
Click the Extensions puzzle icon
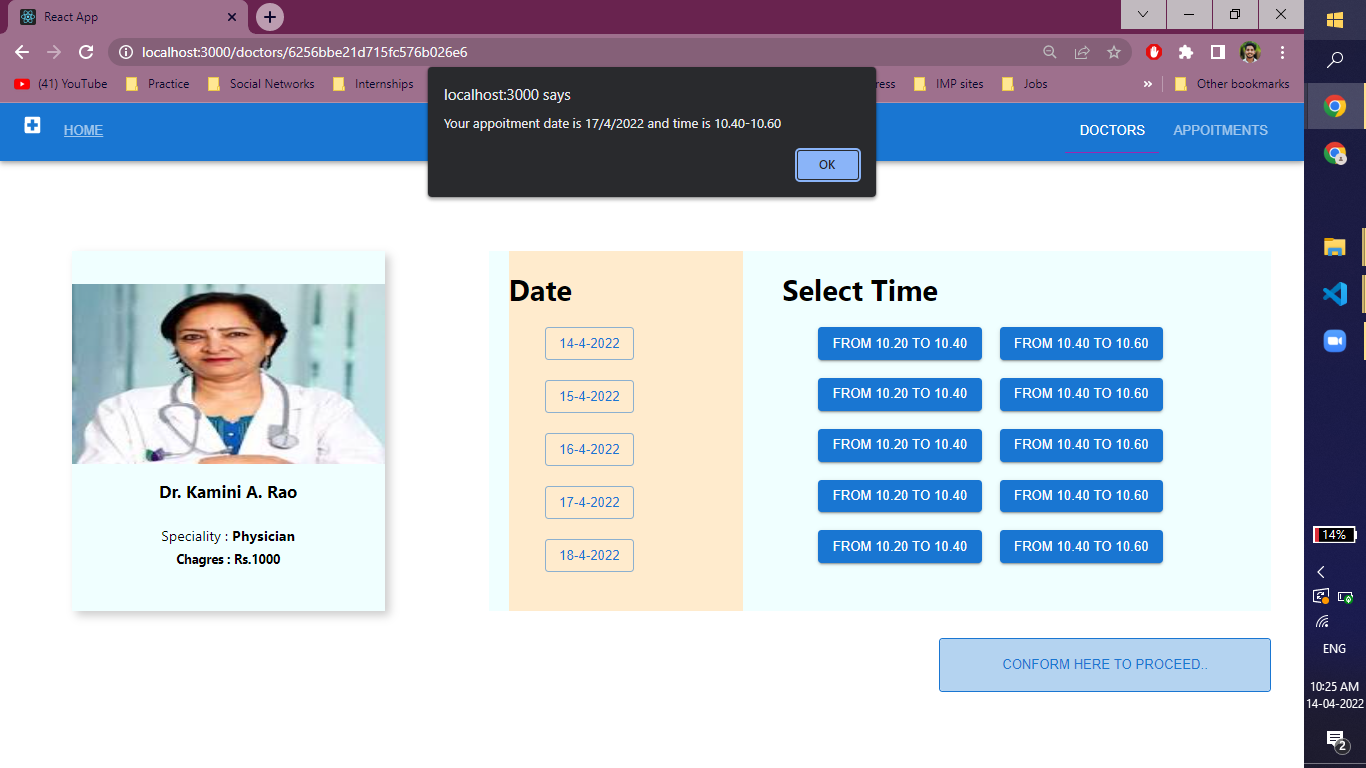(x=1186, y=50)
